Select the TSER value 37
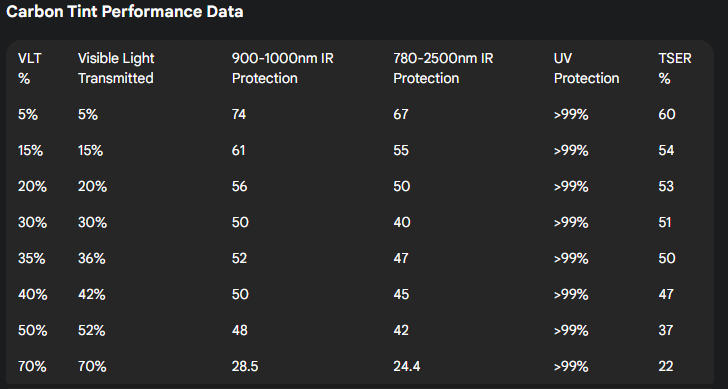The image size is (728, 389). pos(665,330)
